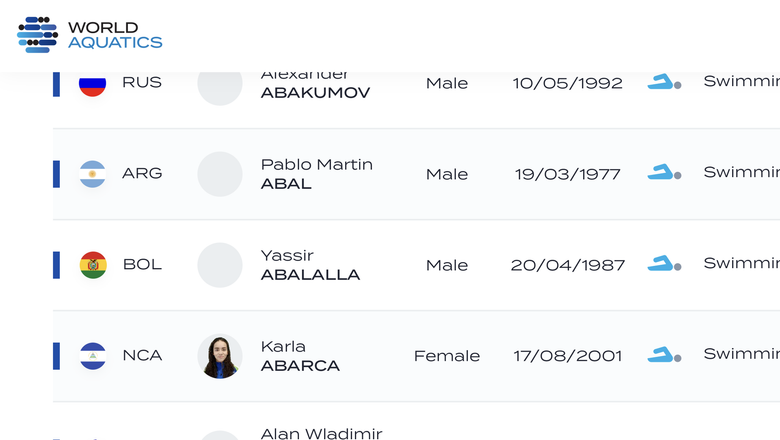Click the blank avatar for Alexander Abakumov
The image size is (780, 440).
tap(220, 86)
